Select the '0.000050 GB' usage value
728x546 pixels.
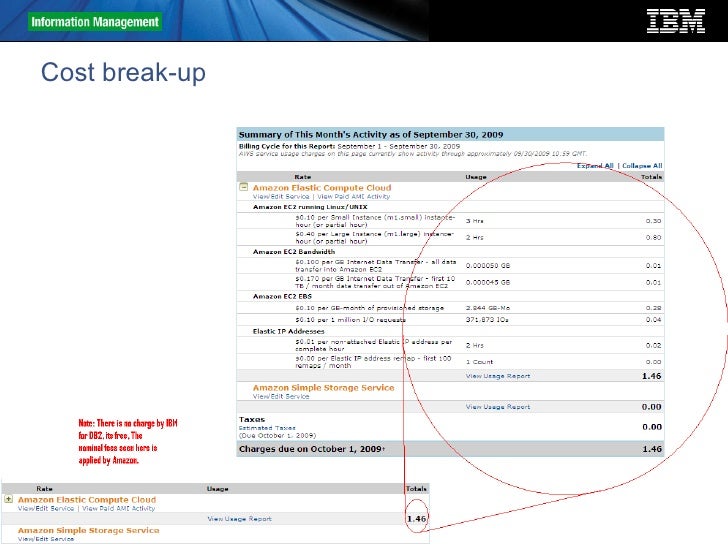click(x=488, y=266)
